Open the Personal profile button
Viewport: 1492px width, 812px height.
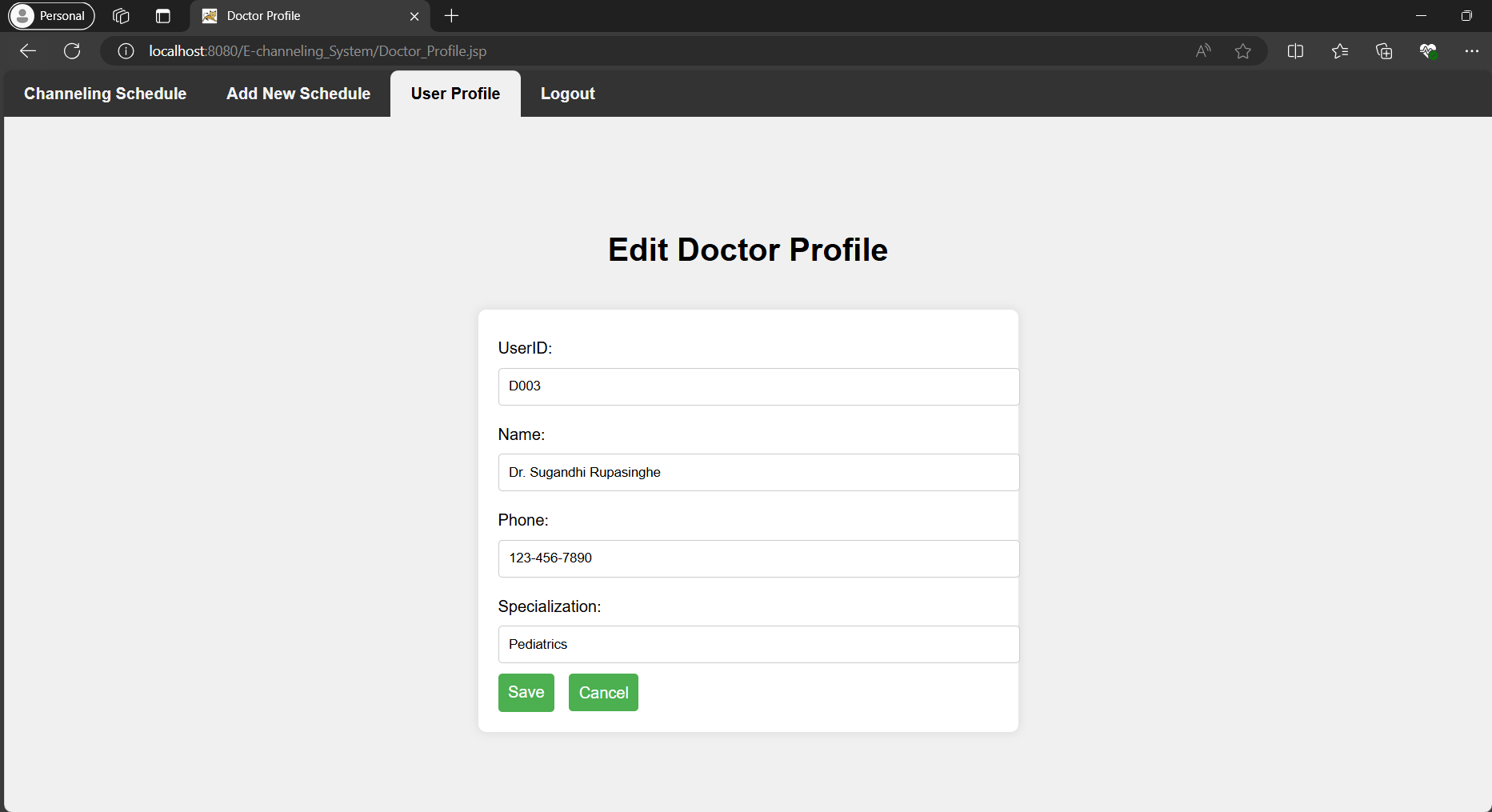52,16
